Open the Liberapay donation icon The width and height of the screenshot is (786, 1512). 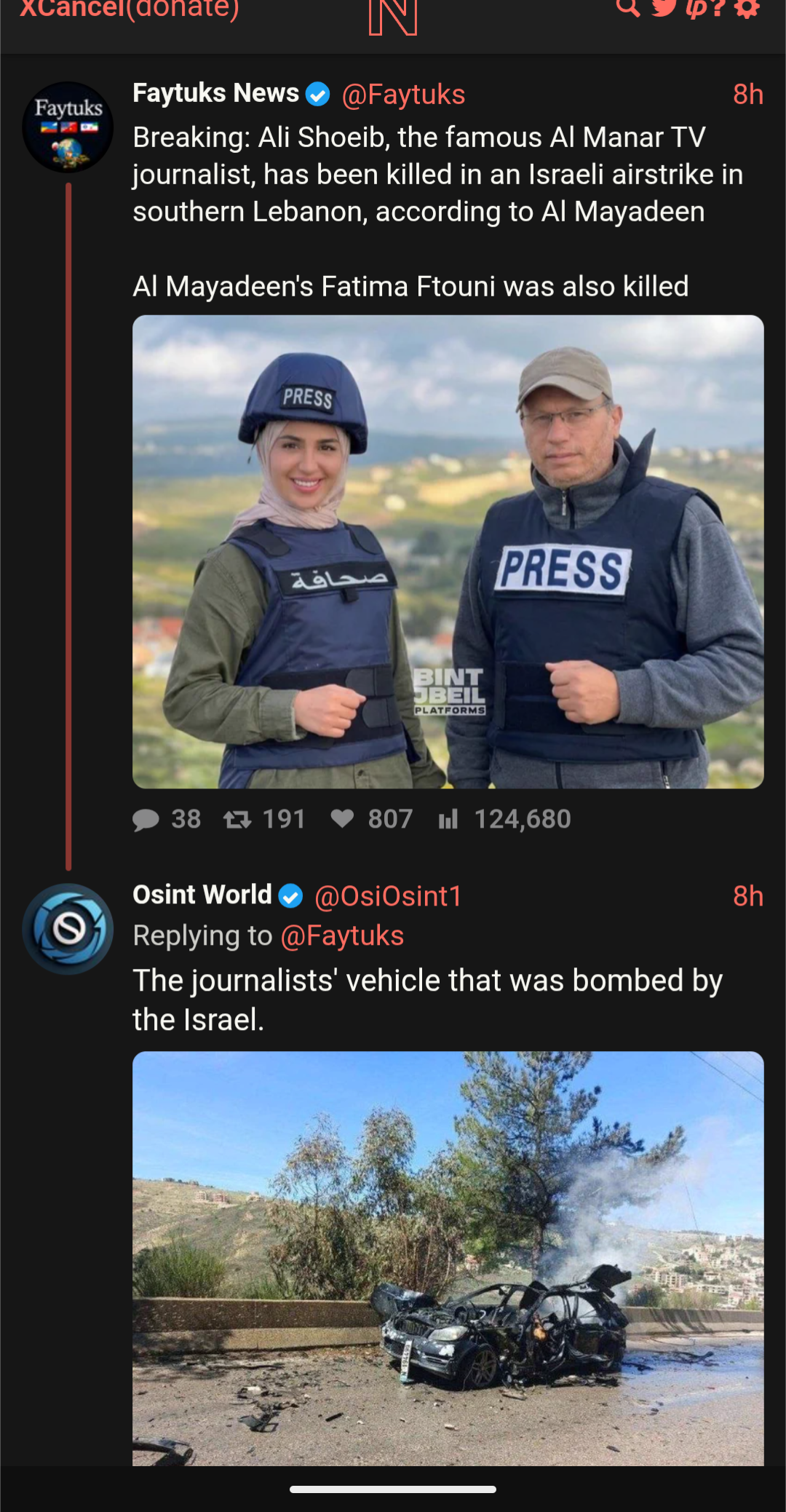697,8
